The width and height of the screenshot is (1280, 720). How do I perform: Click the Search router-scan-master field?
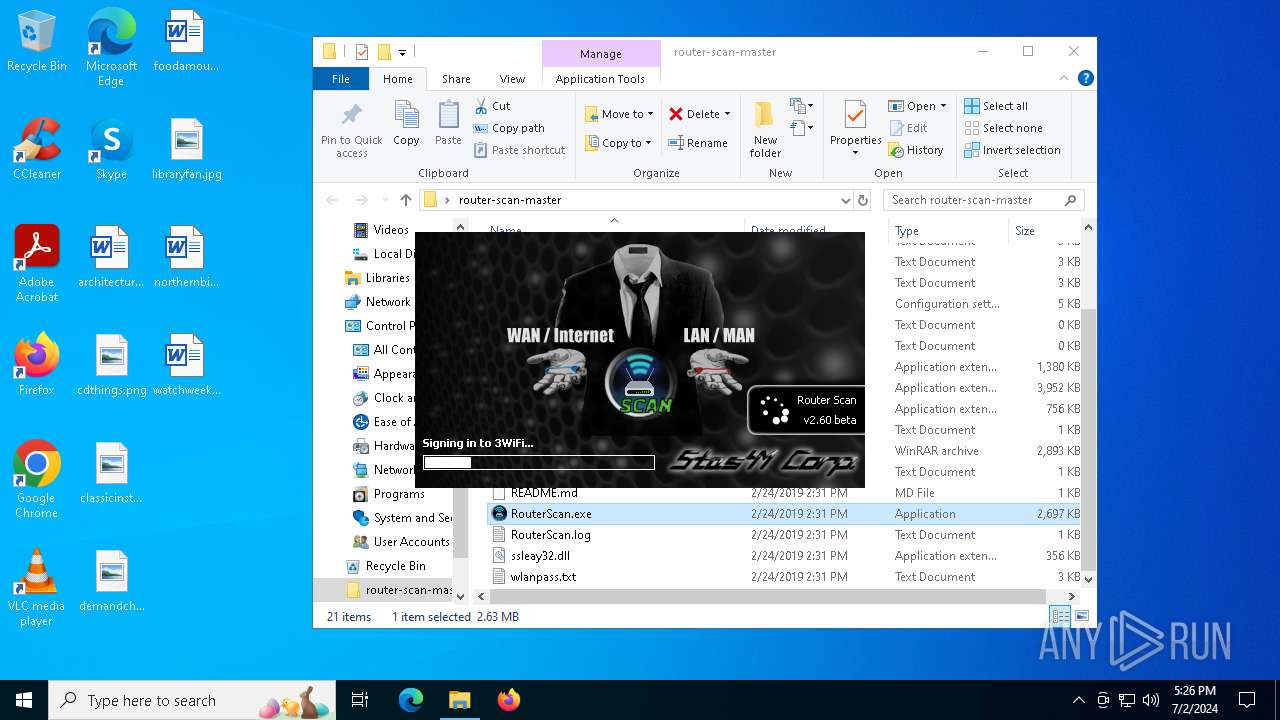984,200
